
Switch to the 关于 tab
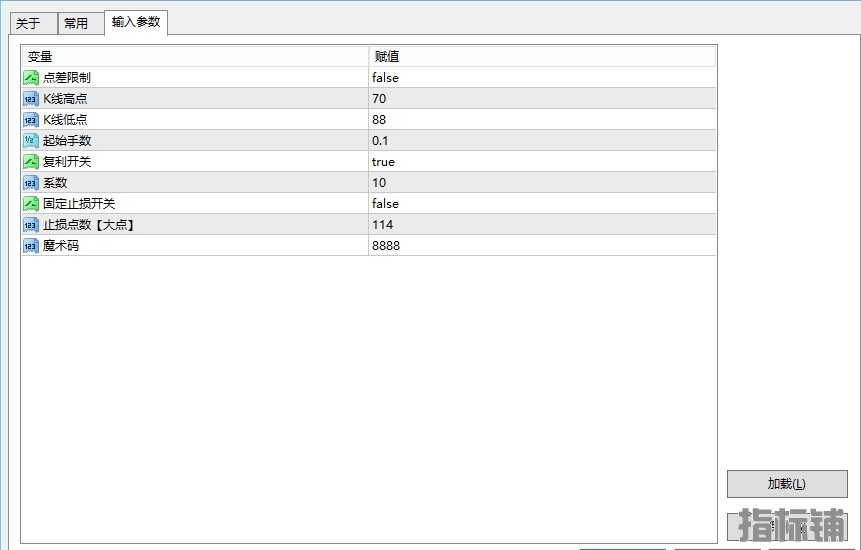point(28,23)
